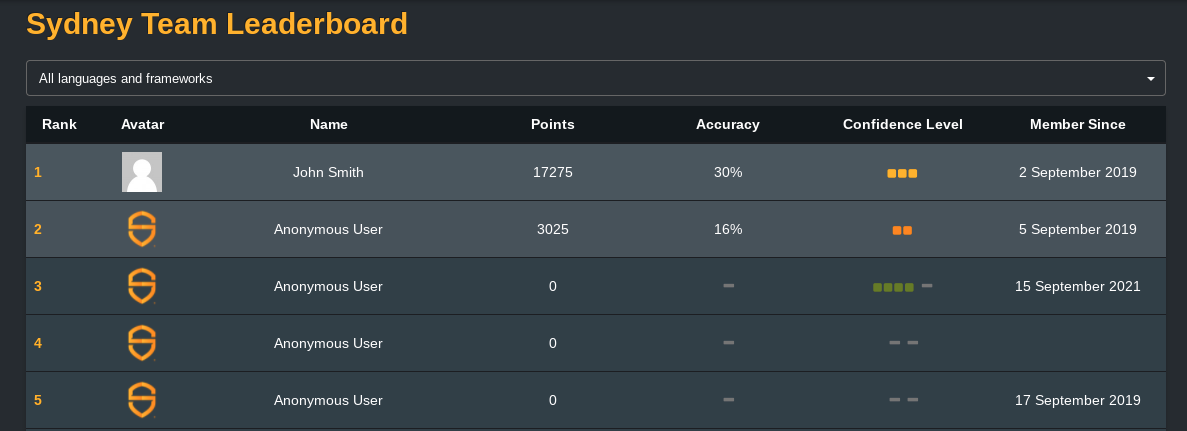Click the rank 5 shield avatar icon
The height and width of the screenshot is (431, 1187).
tap(142, 400)
